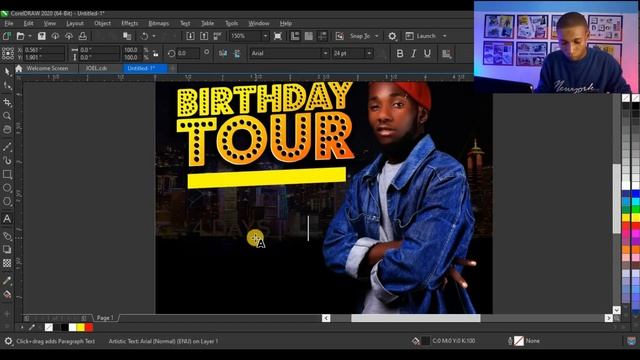
Task: Click the Undo arrow icon
Action: click(144, 36)
